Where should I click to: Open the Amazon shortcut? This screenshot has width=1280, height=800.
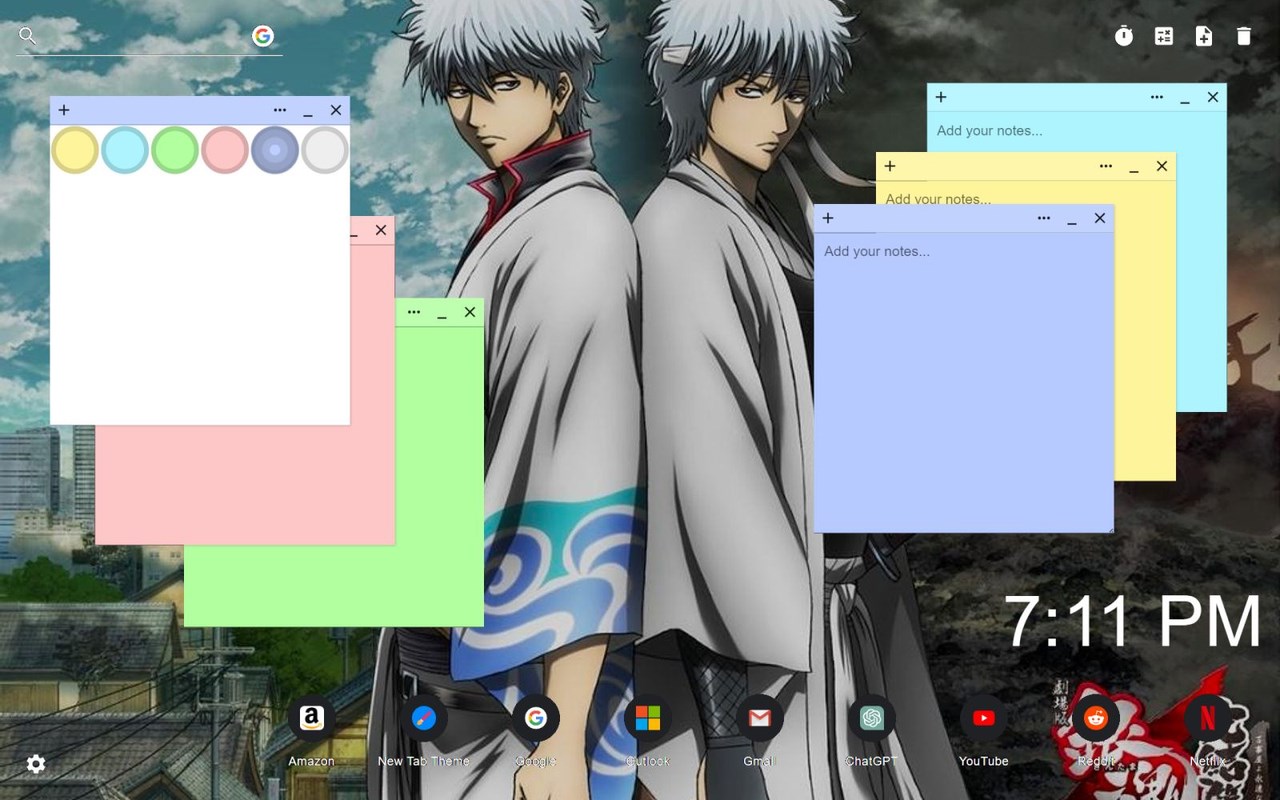pos(311,718)
